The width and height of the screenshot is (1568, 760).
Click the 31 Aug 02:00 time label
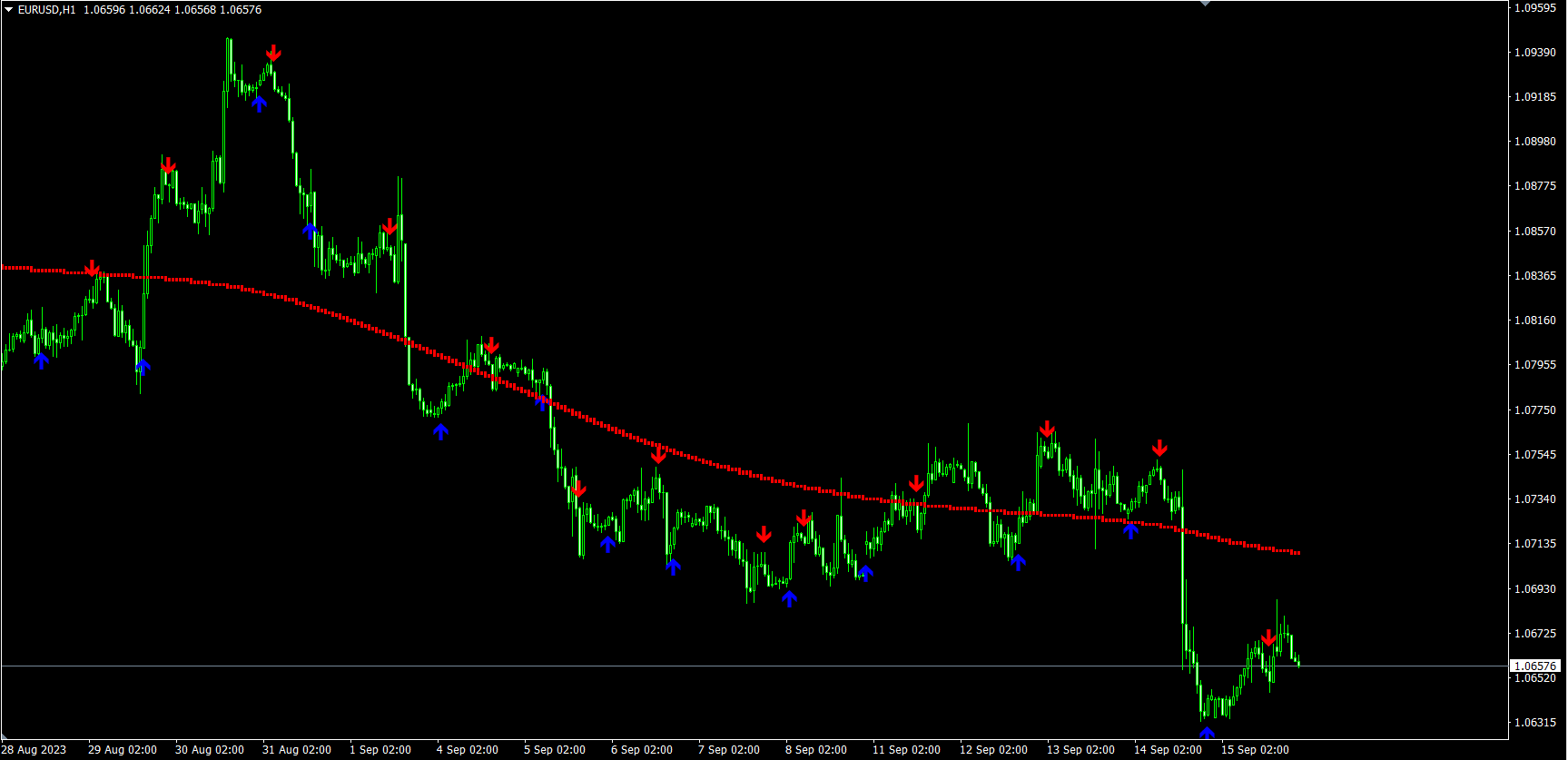click(297, 750)
